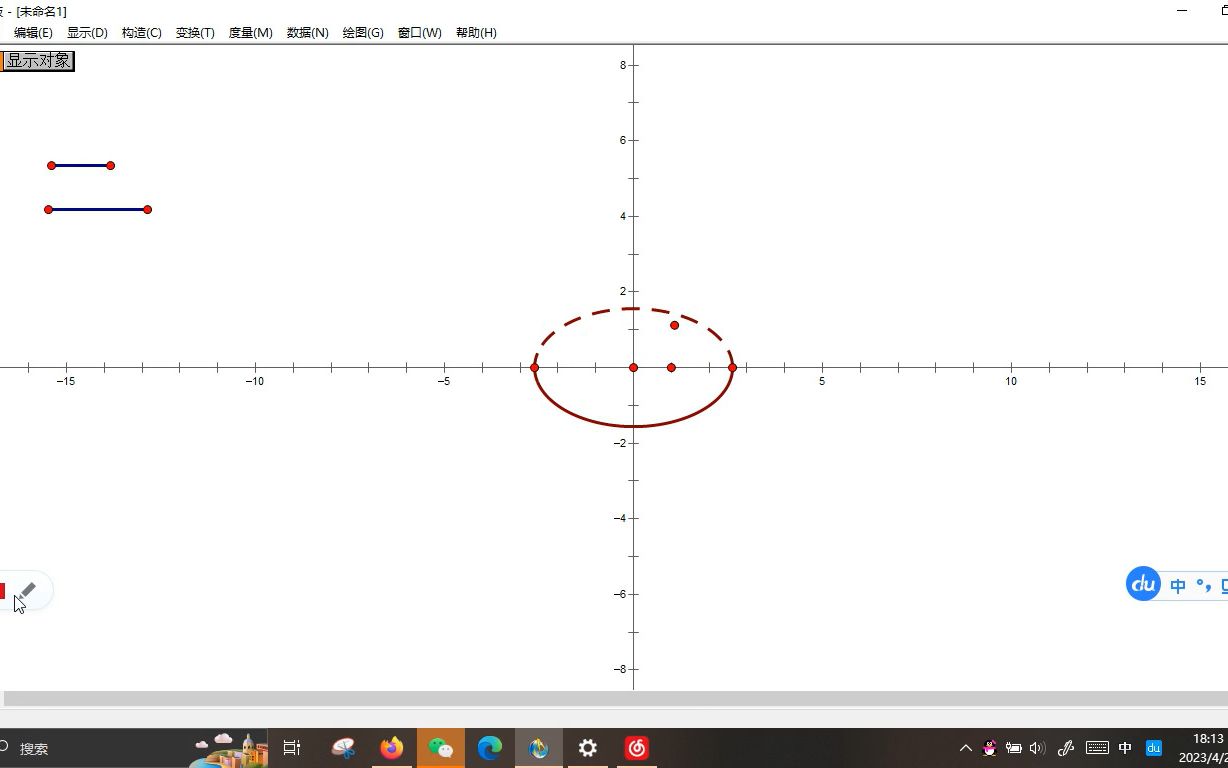Screen dimensions: 1228x768
Task: Select the left endpoint of the lower long segment
Action: click(49, 210)
